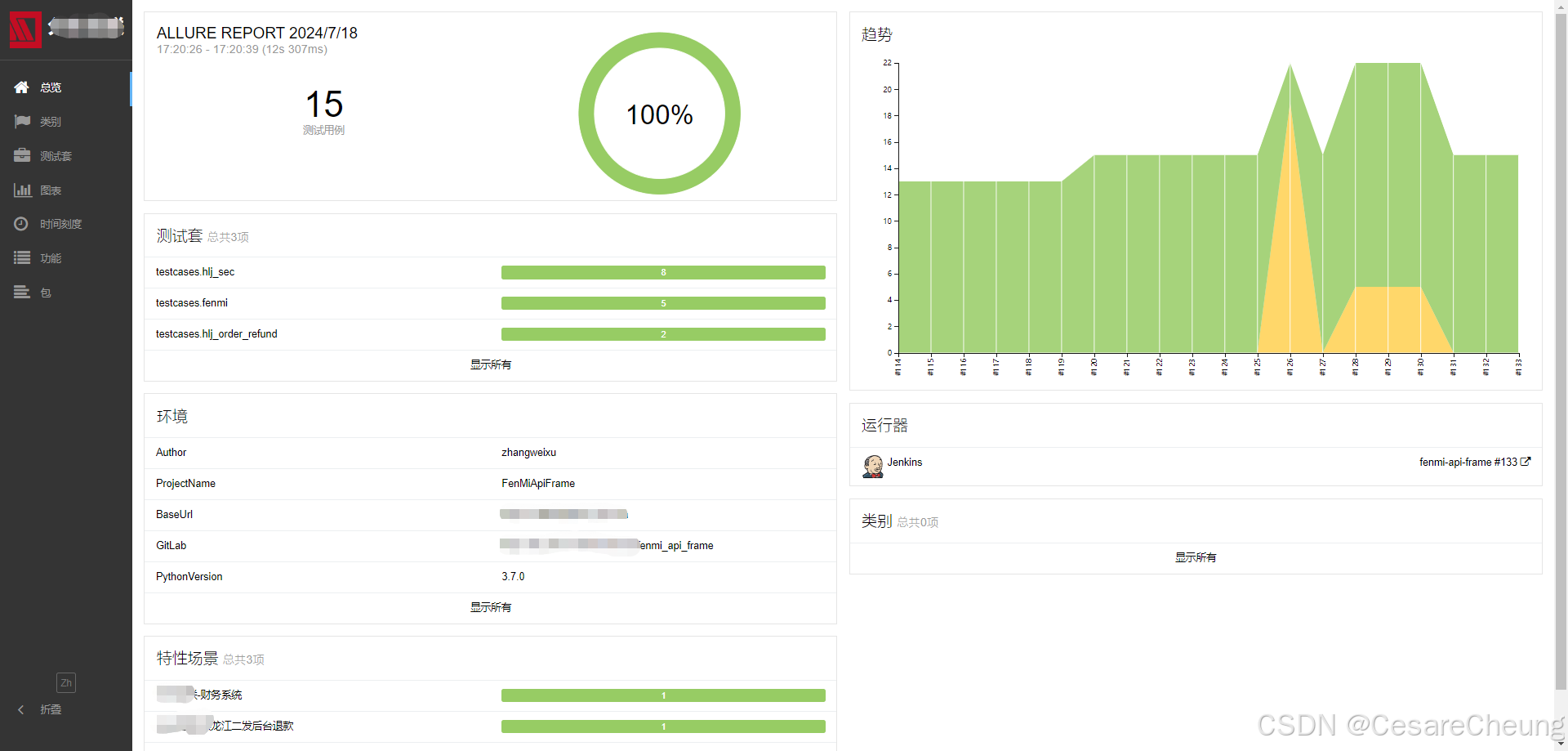Open the testcases.hlj_sec suite
Screen dimensions: 1568x751
pos(195,272)
